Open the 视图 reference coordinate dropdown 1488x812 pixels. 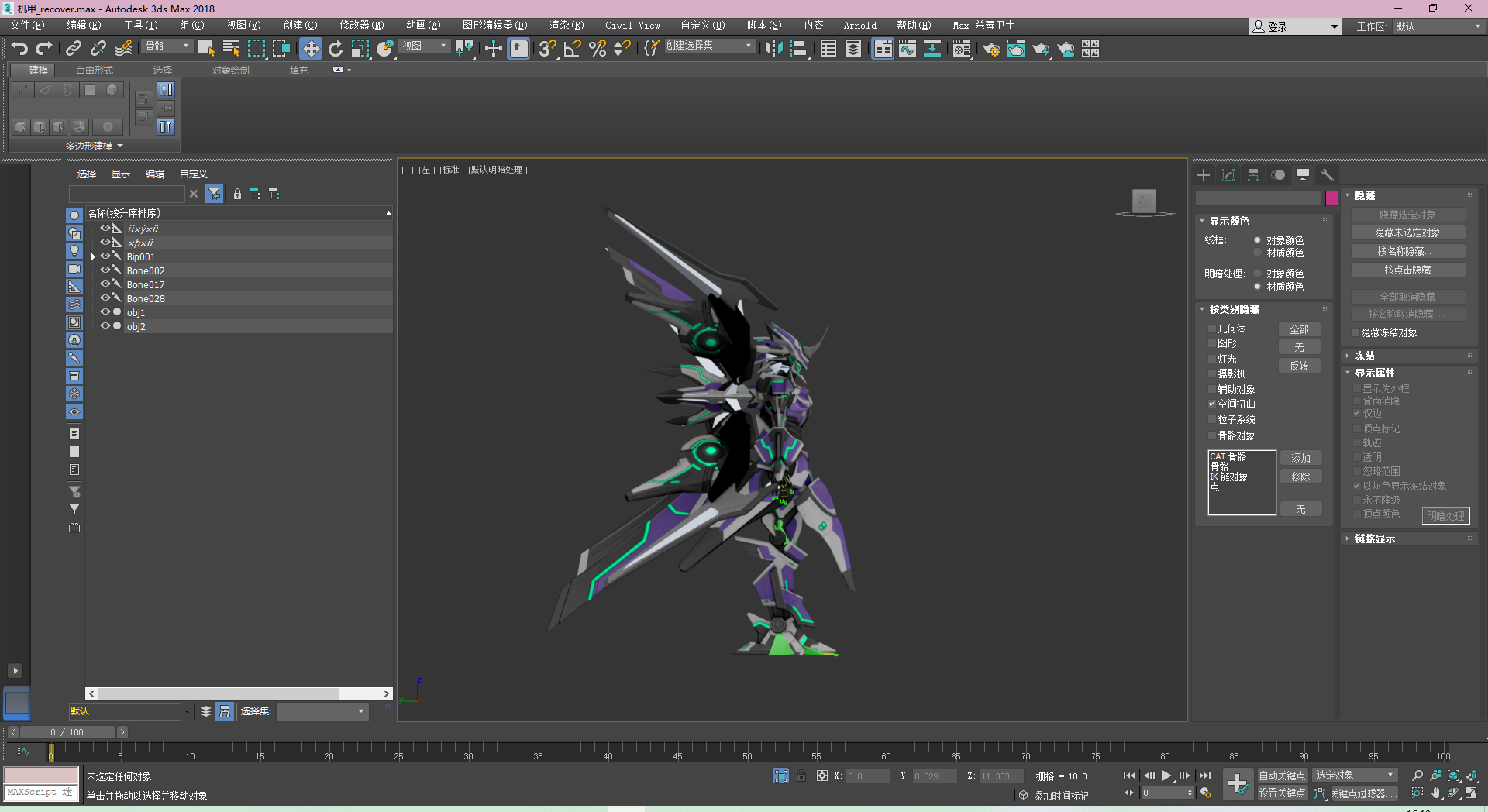[425, 46]
